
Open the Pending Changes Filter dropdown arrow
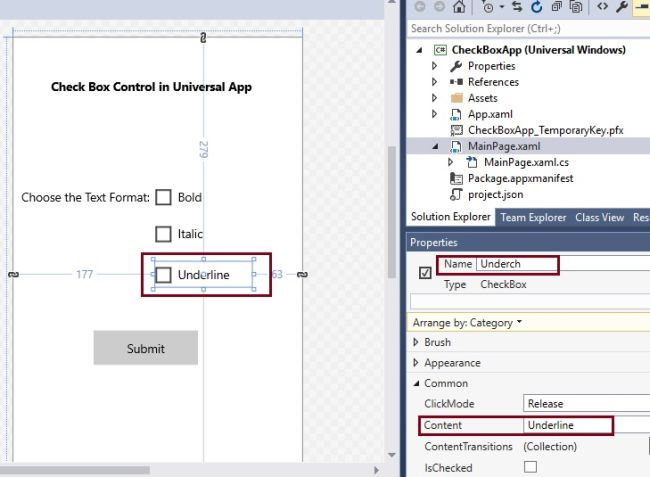tap(502, 7)
